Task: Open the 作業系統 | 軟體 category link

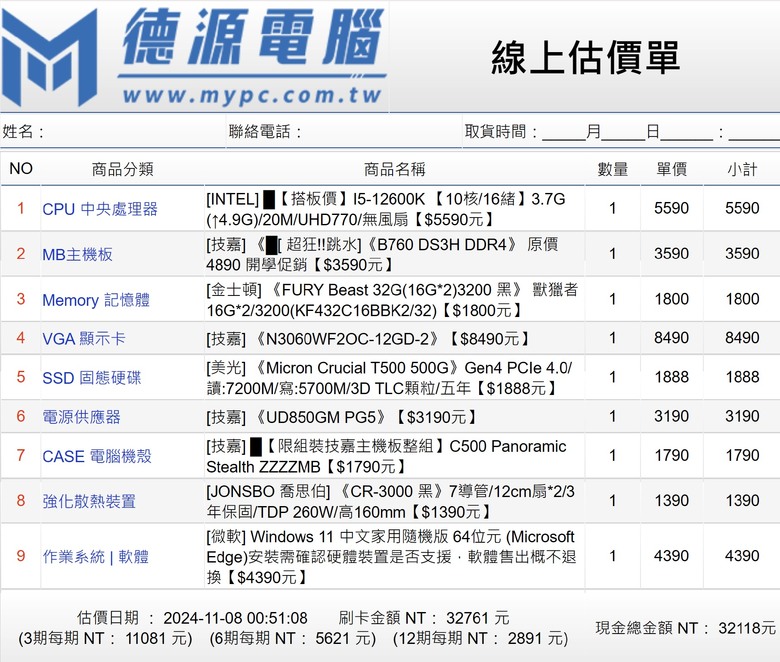Action: point(96,557)
